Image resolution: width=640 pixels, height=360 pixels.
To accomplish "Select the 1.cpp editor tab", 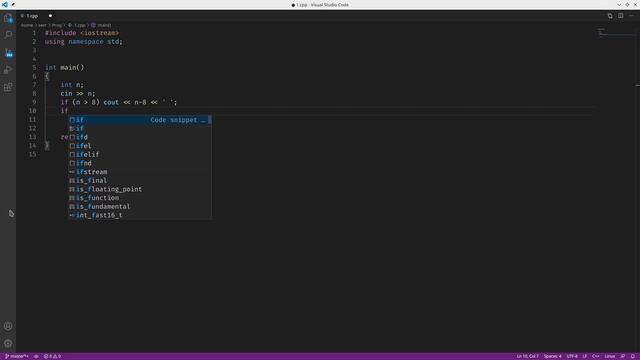I will [37, 16].
